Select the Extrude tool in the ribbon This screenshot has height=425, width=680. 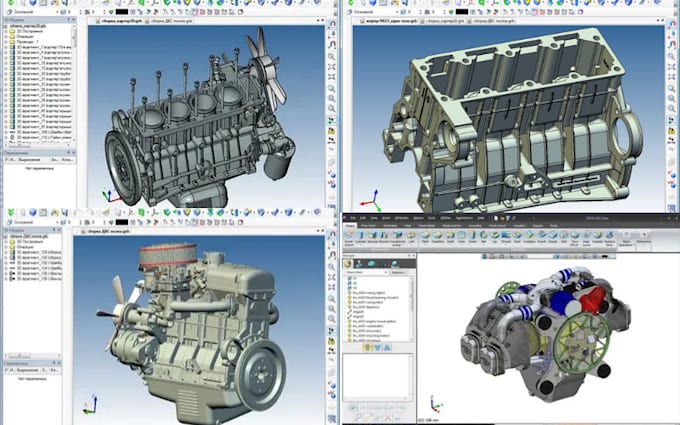(372, 238)
